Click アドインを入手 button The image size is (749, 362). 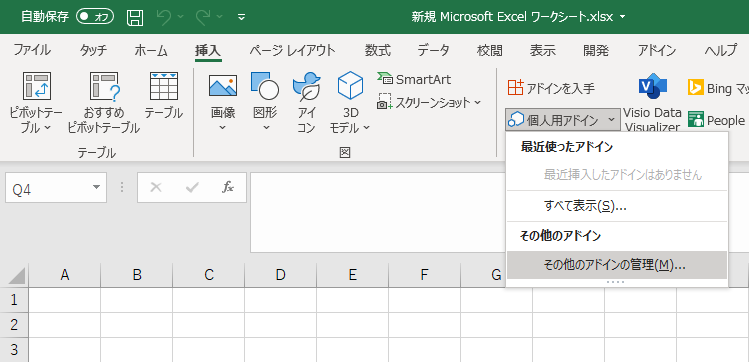click(551, 88)
